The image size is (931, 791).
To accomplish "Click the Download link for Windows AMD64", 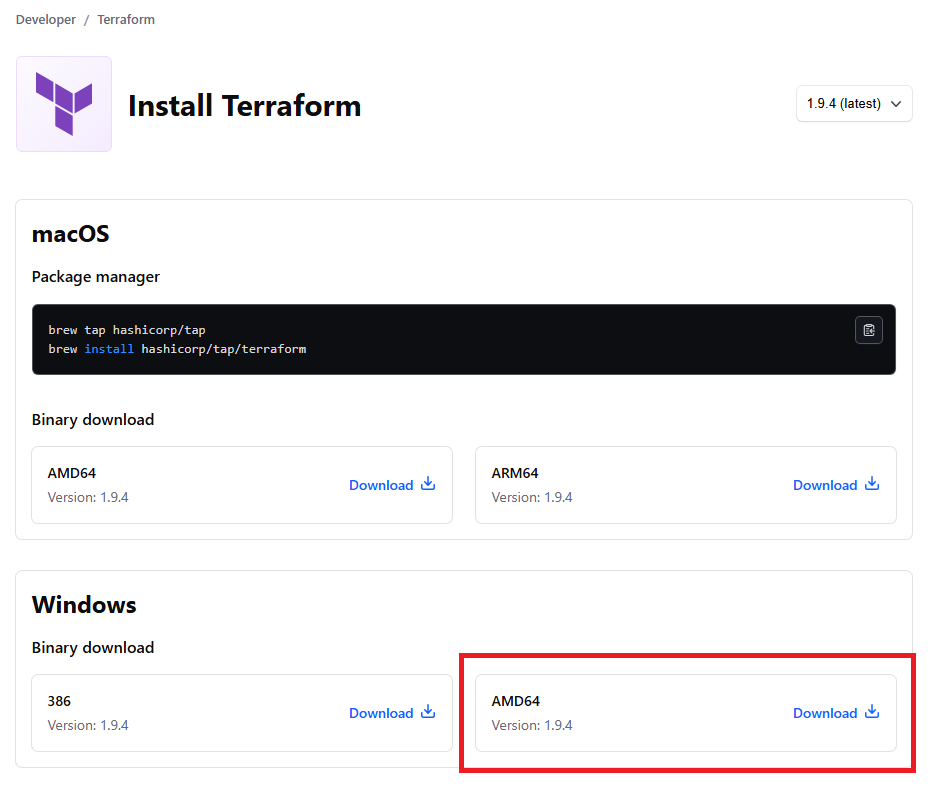I will click(836, 713).
